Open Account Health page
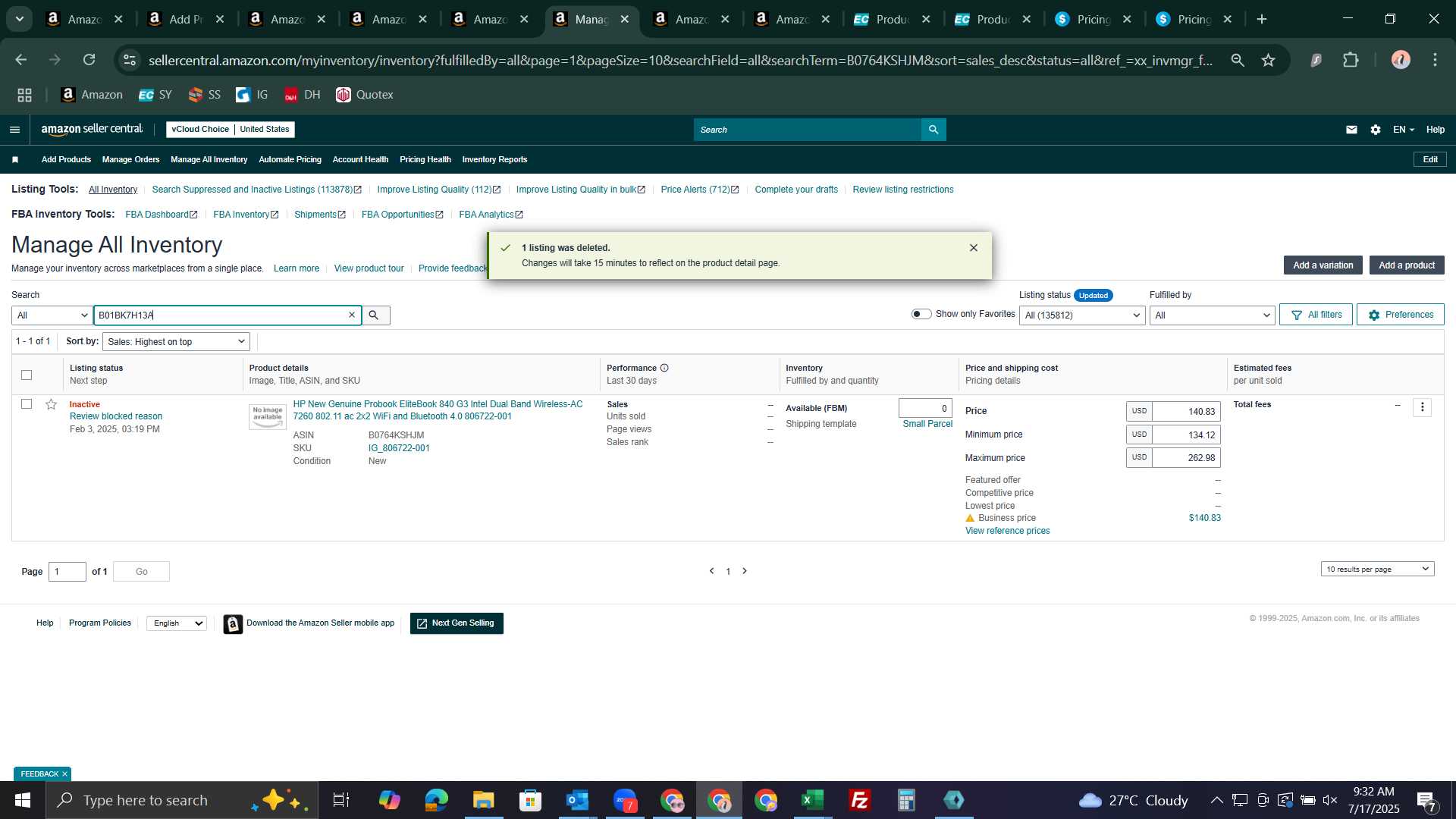Image resolution: width=1456 pixels, height=819 pixels. click(x=360, y=159)
